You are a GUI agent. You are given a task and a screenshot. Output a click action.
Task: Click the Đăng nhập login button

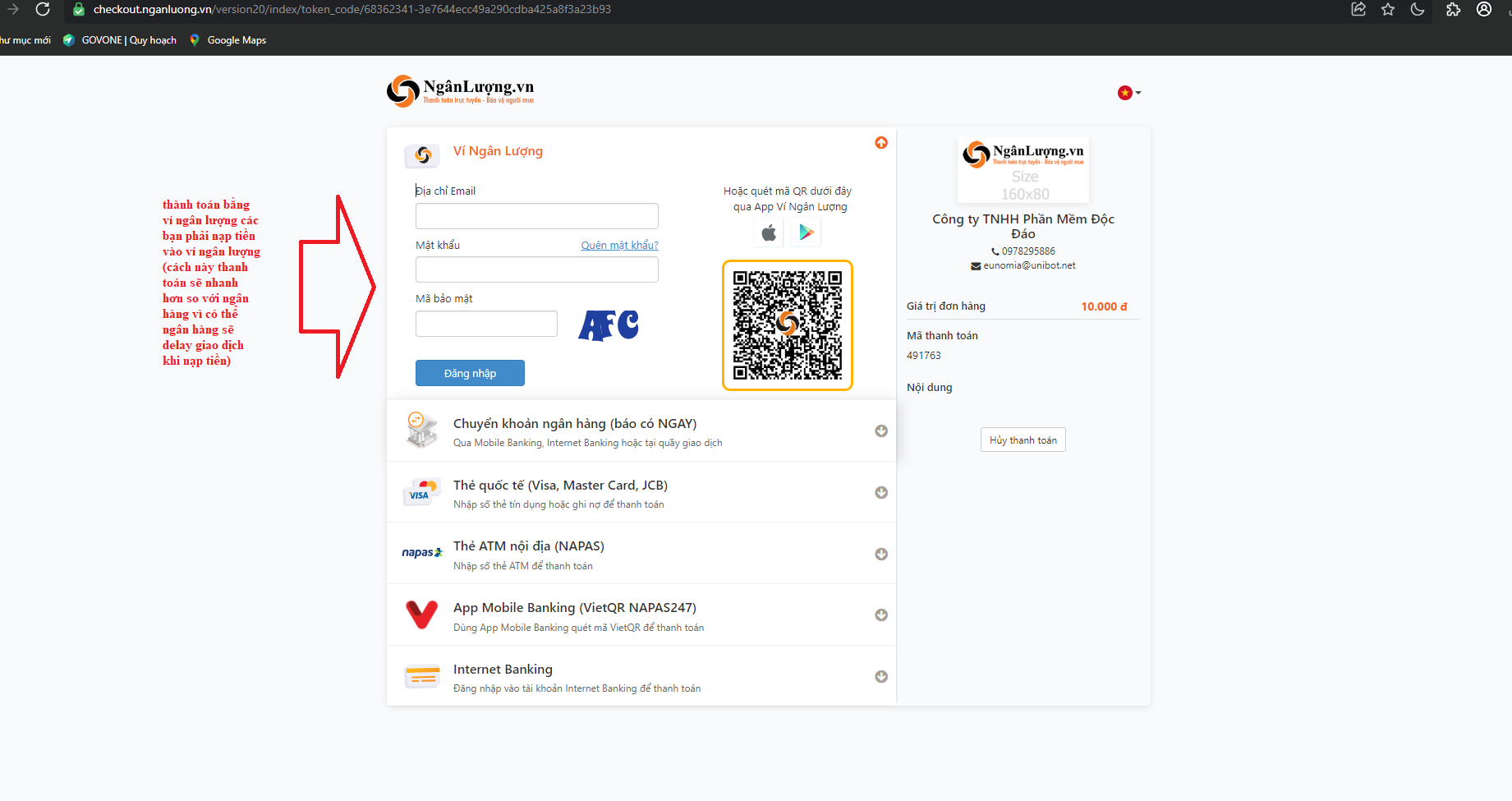click(x=470, y=373)
